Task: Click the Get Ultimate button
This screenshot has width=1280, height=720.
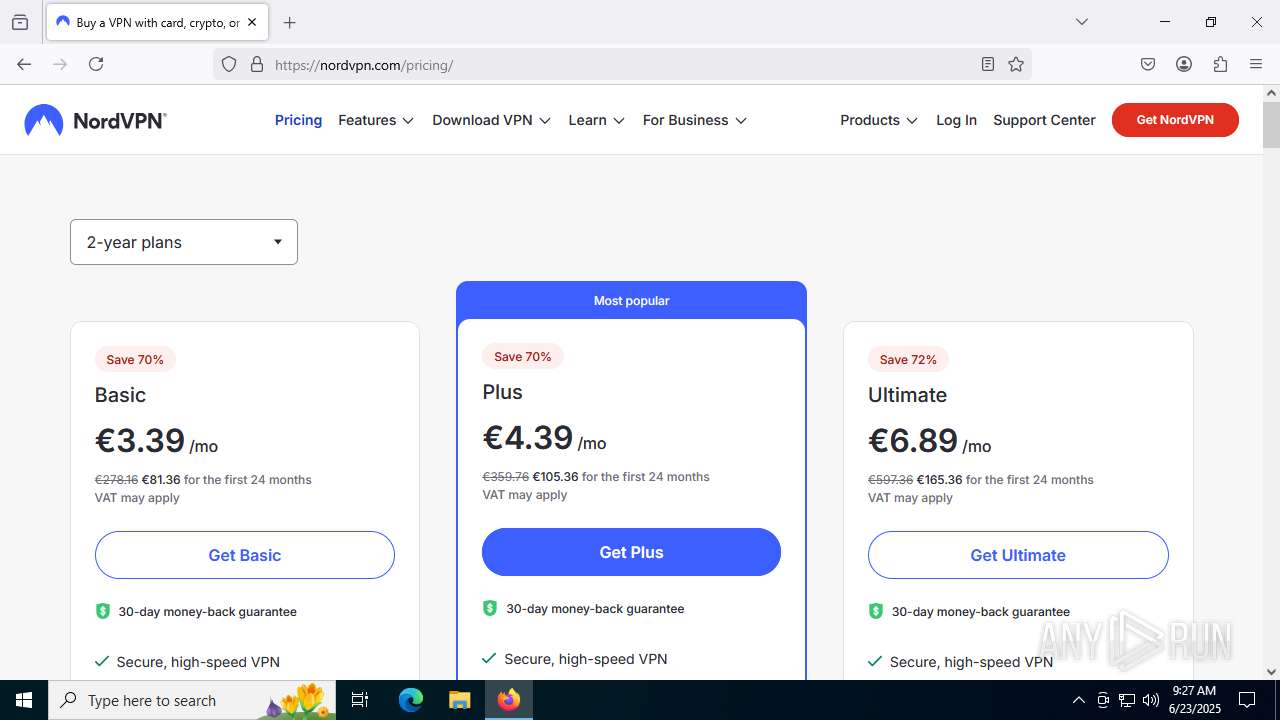Action: (1018, 555)
